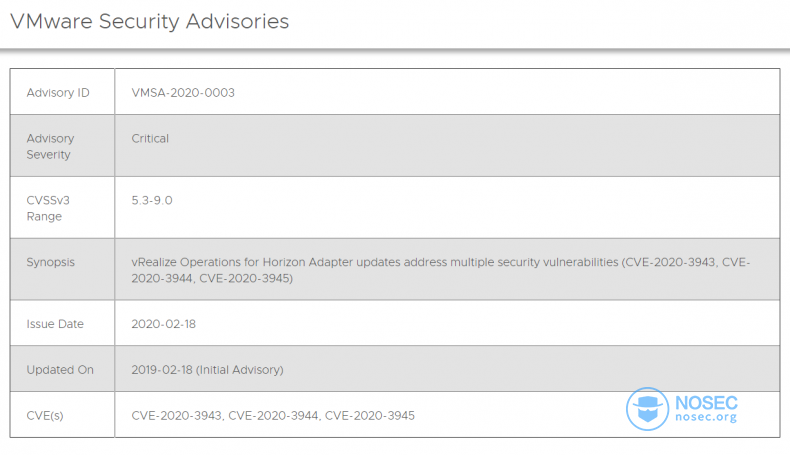The width and height of the screenshot is (790, 455).
Task: Click the Advisory Severity label
Action: pyautogui.click(x=50, y=147)
